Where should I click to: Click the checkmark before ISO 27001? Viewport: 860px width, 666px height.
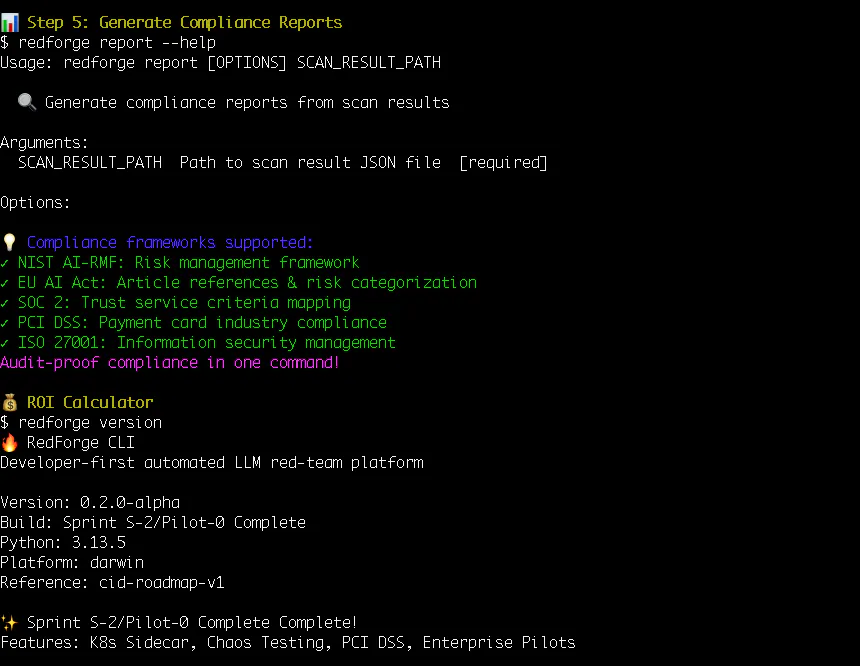[4, 343]
